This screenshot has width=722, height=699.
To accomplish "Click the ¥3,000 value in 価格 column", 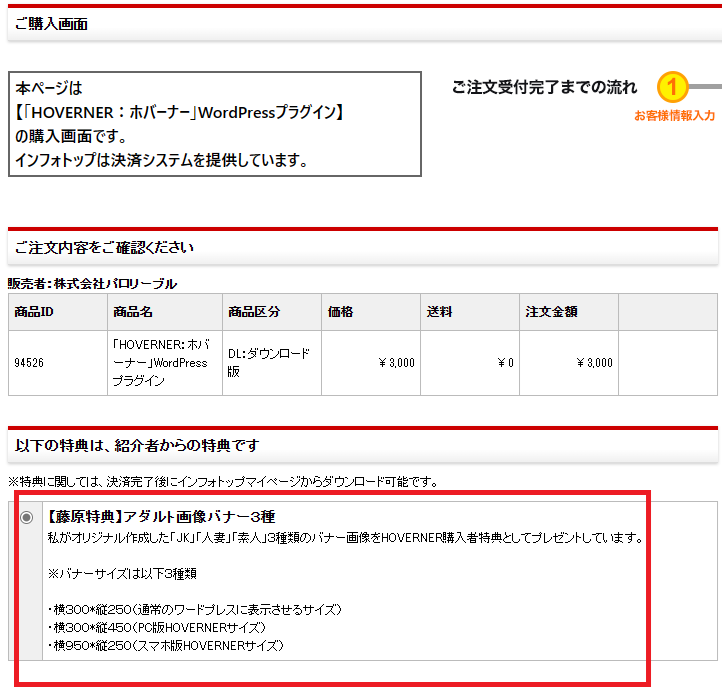I will click(396, 363).
